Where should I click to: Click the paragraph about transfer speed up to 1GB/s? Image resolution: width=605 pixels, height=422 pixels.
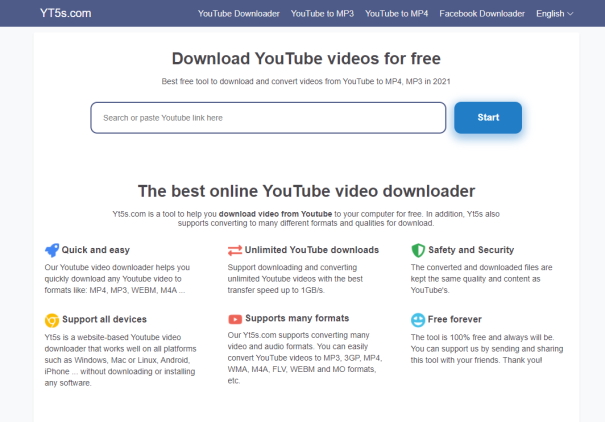tap(295, 279)
